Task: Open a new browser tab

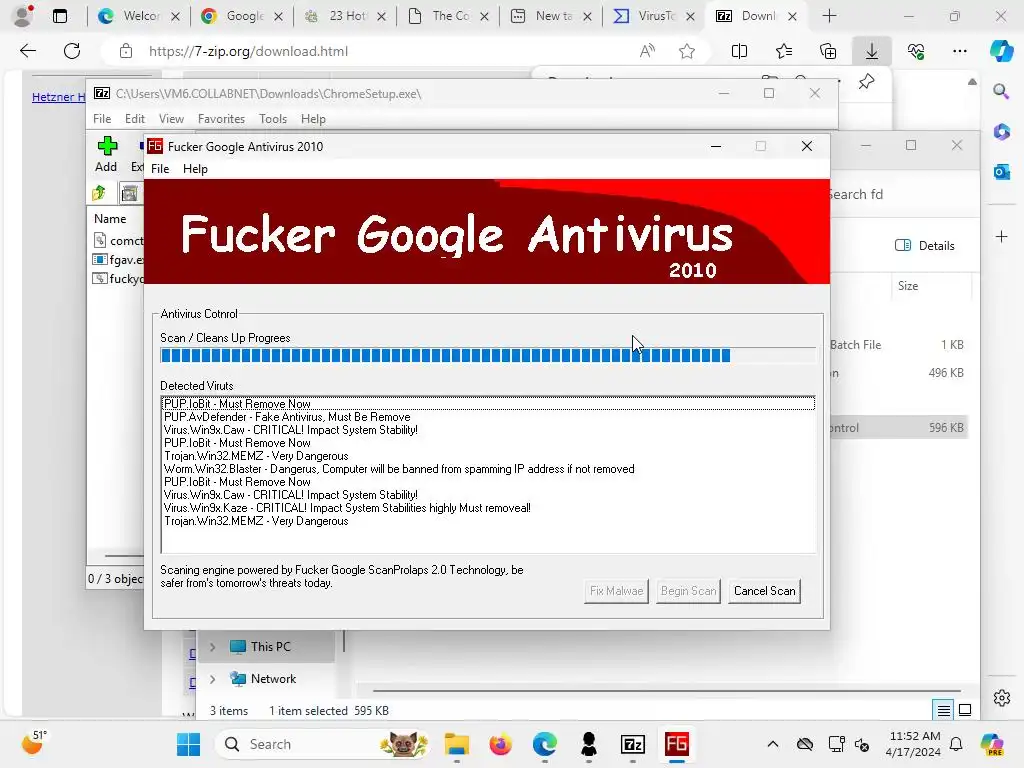Action: (829, 16)
